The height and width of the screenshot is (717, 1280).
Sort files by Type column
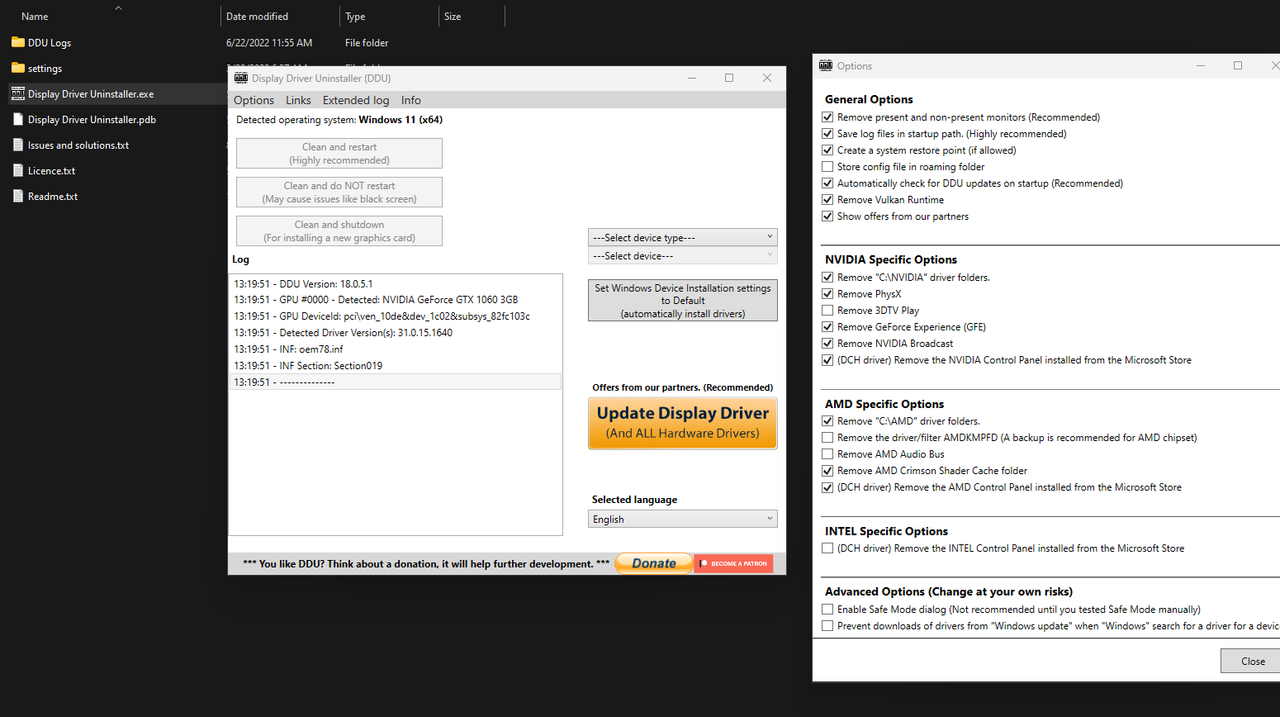pos(355,17)
